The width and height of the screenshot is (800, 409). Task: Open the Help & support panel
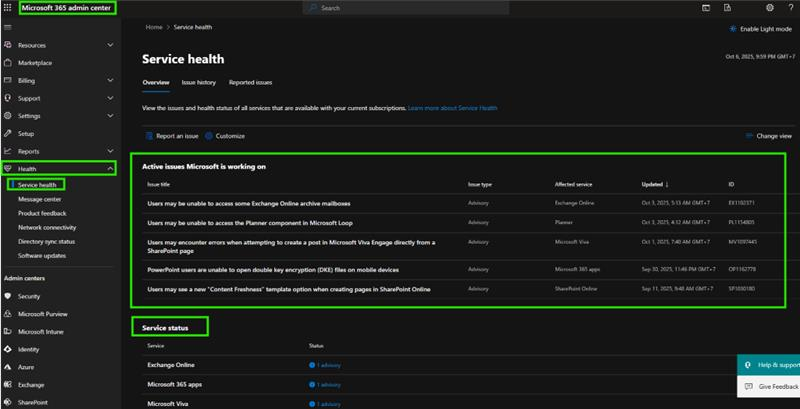pyautogui.click(x=769, y=365)
